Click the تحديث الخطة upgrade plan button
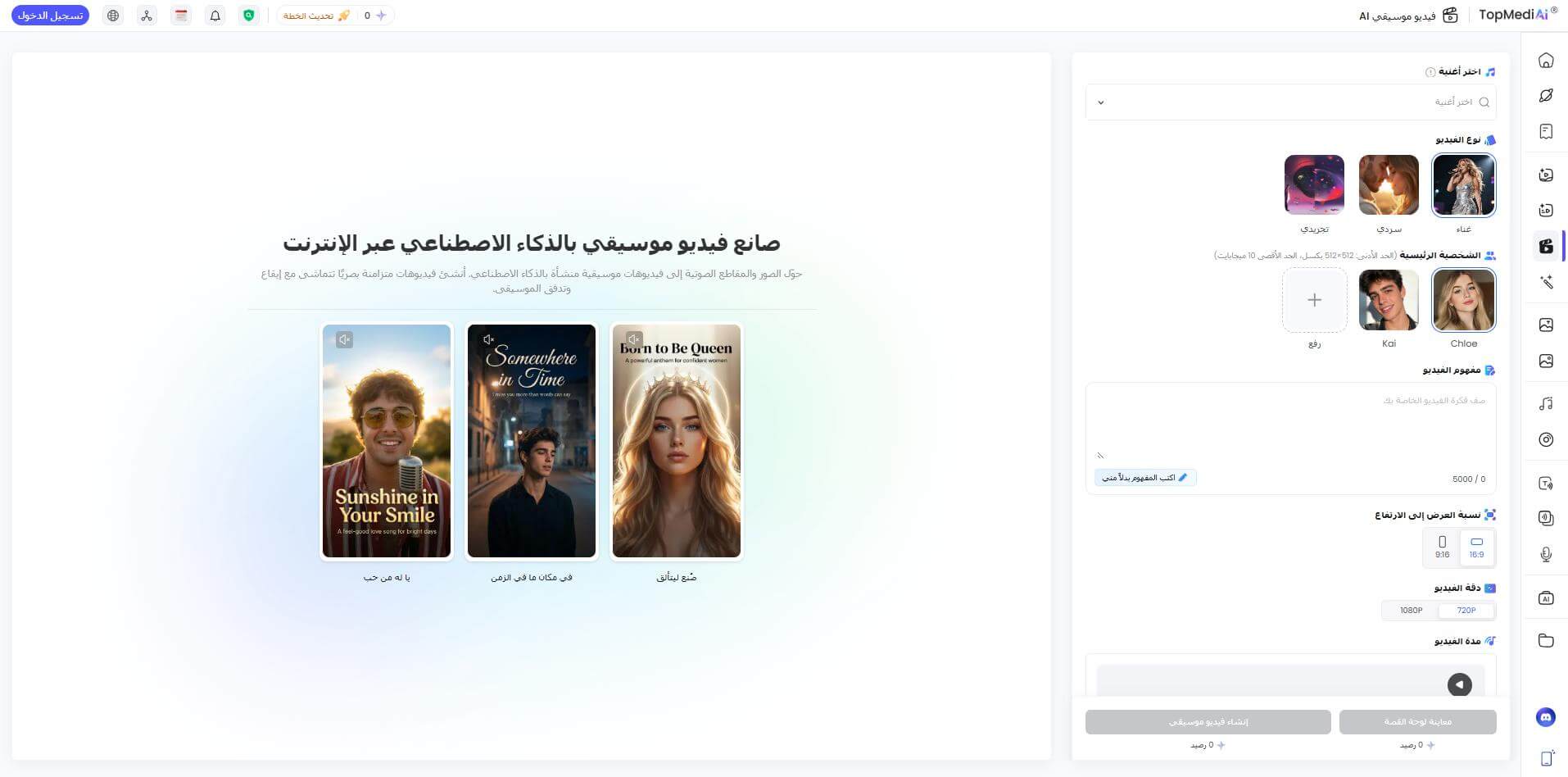 pos(316,16)
